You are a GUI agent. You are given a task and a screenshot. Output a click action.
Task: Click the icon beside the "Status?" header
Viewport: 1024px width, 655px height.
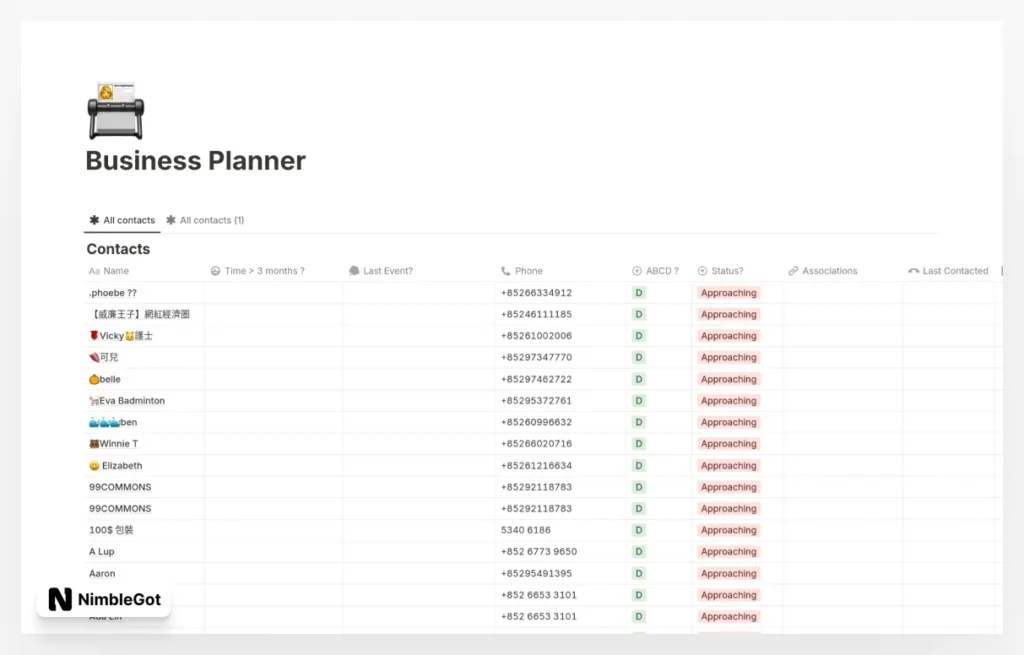tap(702, 271)
